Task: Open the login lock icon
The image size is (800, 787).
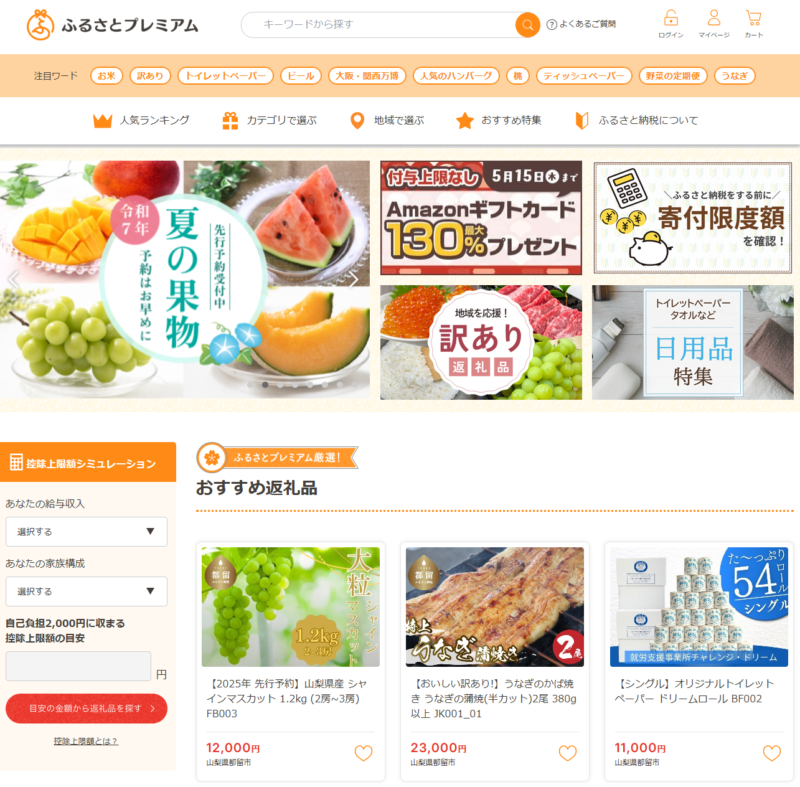Action: 670,24
